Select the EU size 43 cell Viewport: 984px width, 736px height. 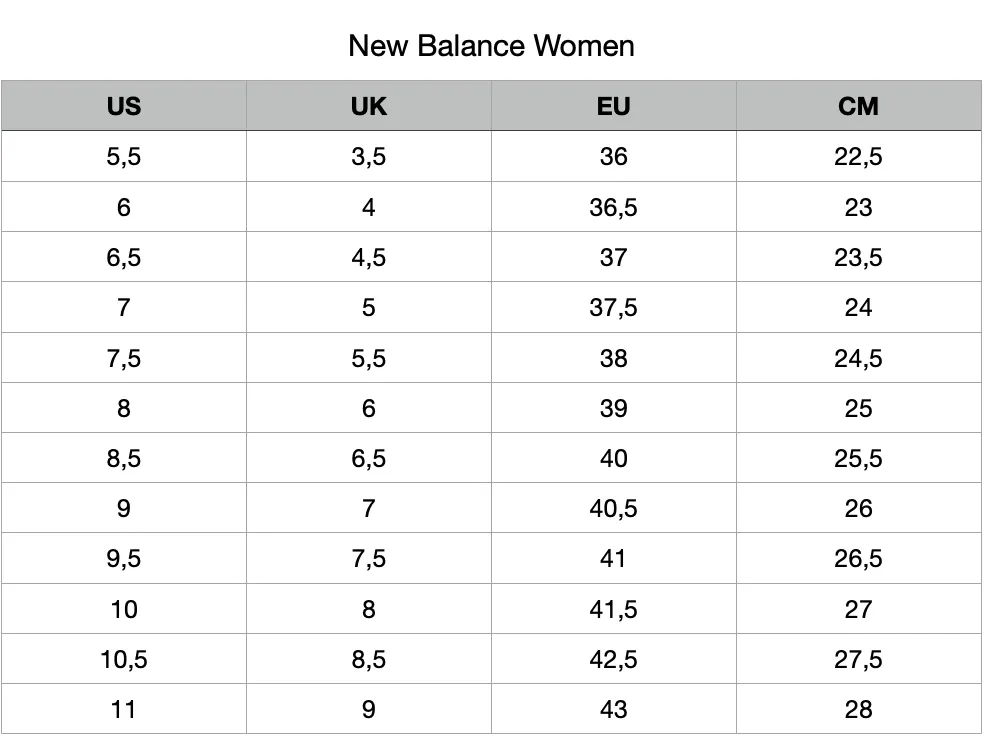point(613,709)
